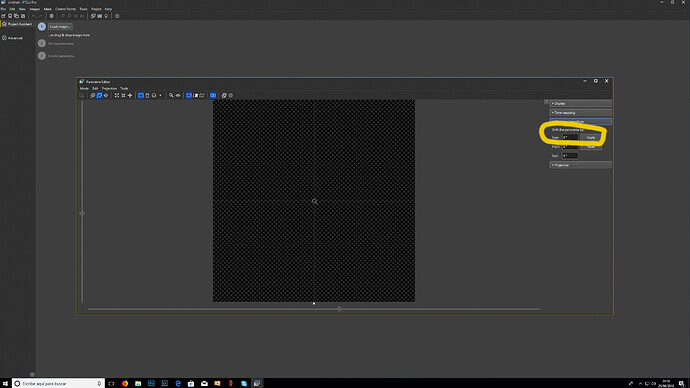Open Microsoft Edge from the taskbar
The image size is (690, 388).
tap(178, 384)
